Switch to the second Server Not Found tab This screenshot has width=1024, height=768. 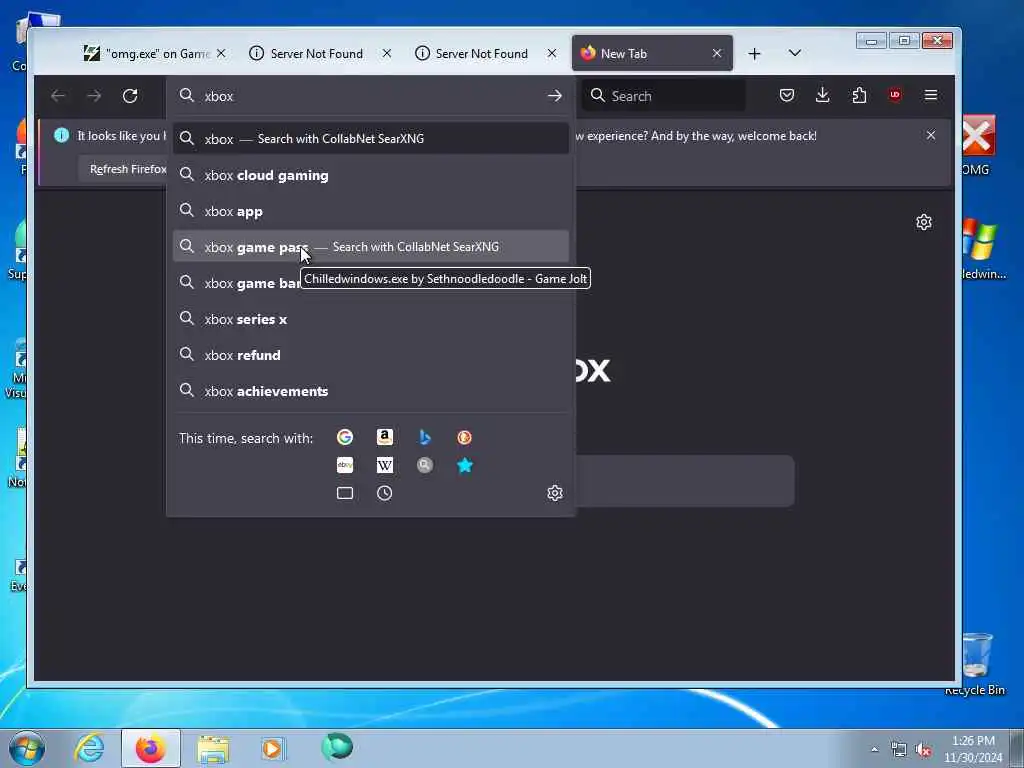486,54
